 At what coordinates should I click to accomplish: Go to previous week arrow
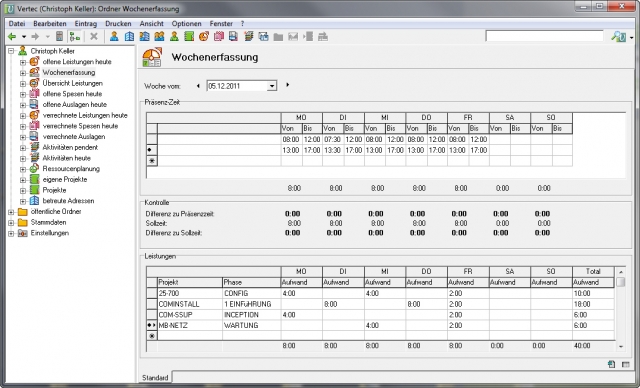tap(198, 86)
